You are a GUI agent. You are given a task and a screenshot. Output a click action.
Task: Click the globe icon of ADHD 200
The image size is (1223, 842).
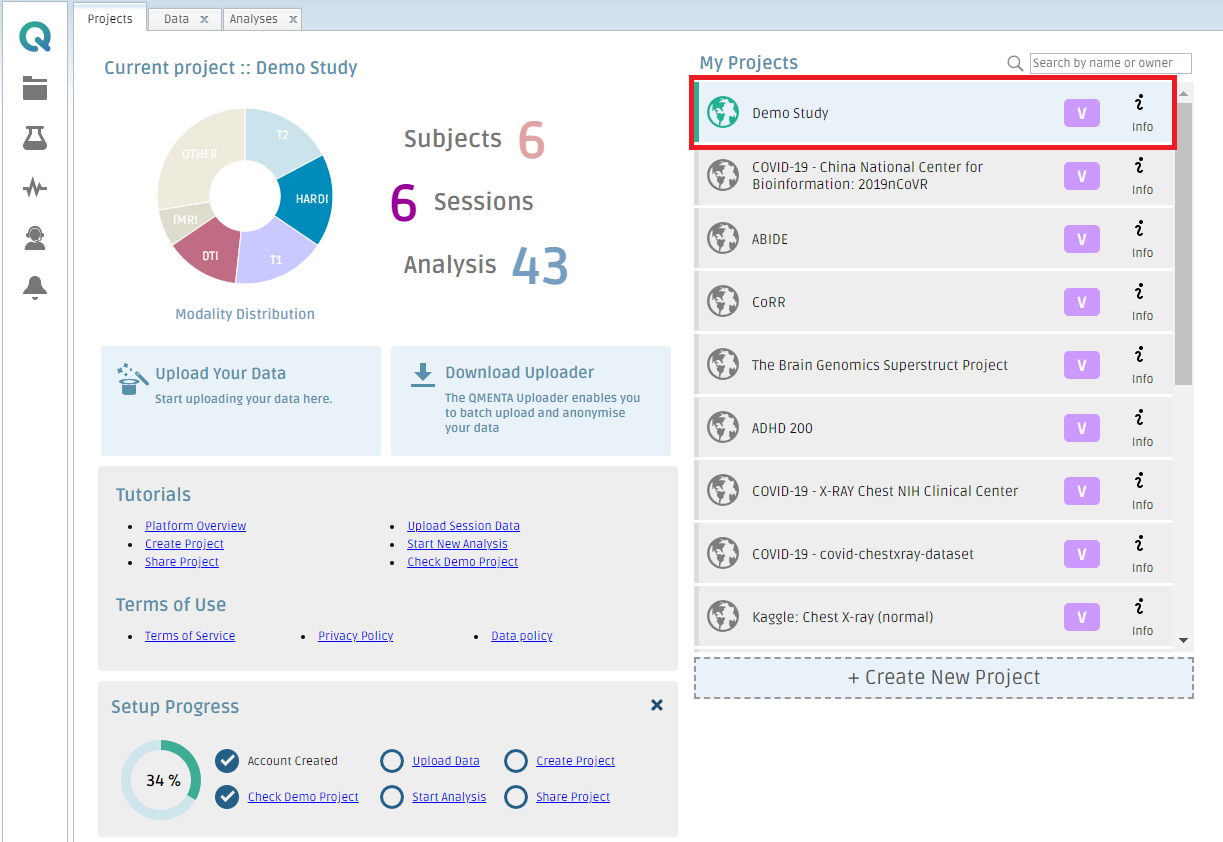click(x=722, y=428)
